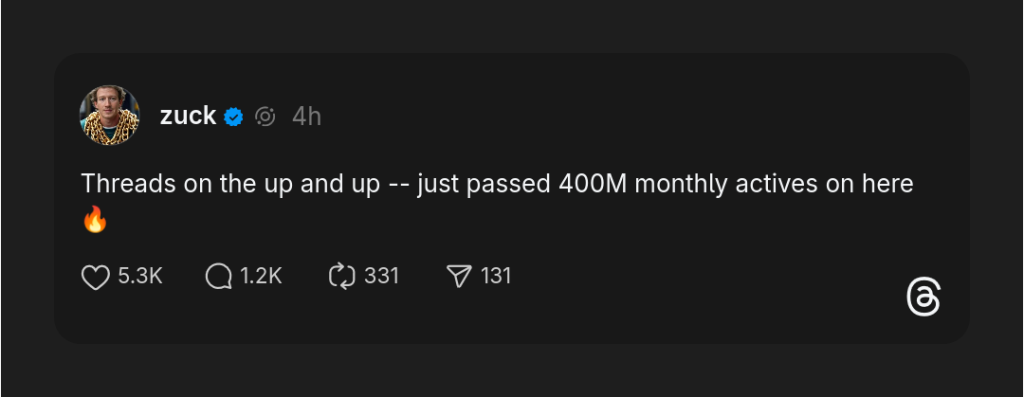Viewport: 1024px width, 397px height.
Task: Open the 4h timestamp link
Action: 306,117
